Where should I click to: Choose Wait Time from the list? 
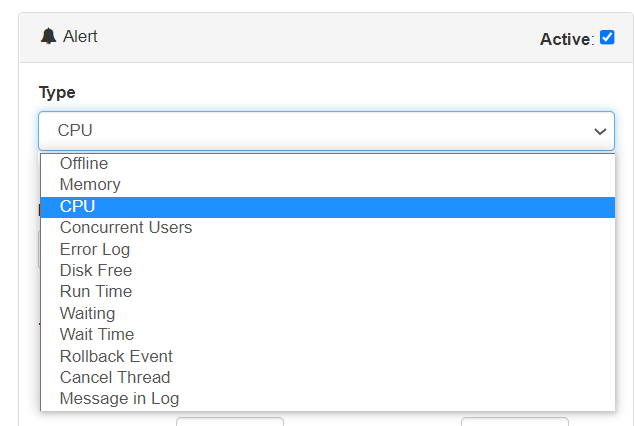97,334
